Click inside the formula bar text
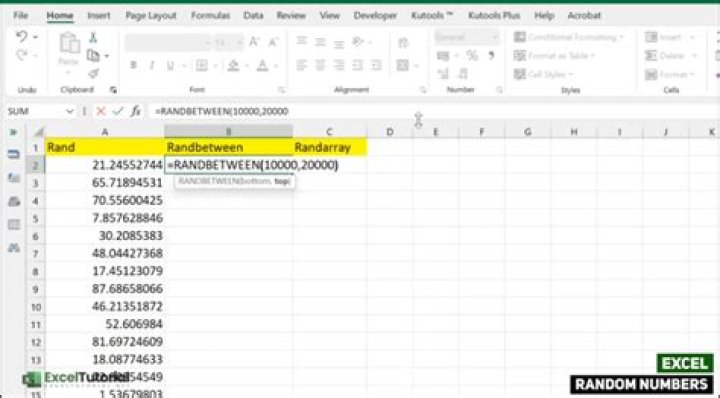 pos(222,112)
